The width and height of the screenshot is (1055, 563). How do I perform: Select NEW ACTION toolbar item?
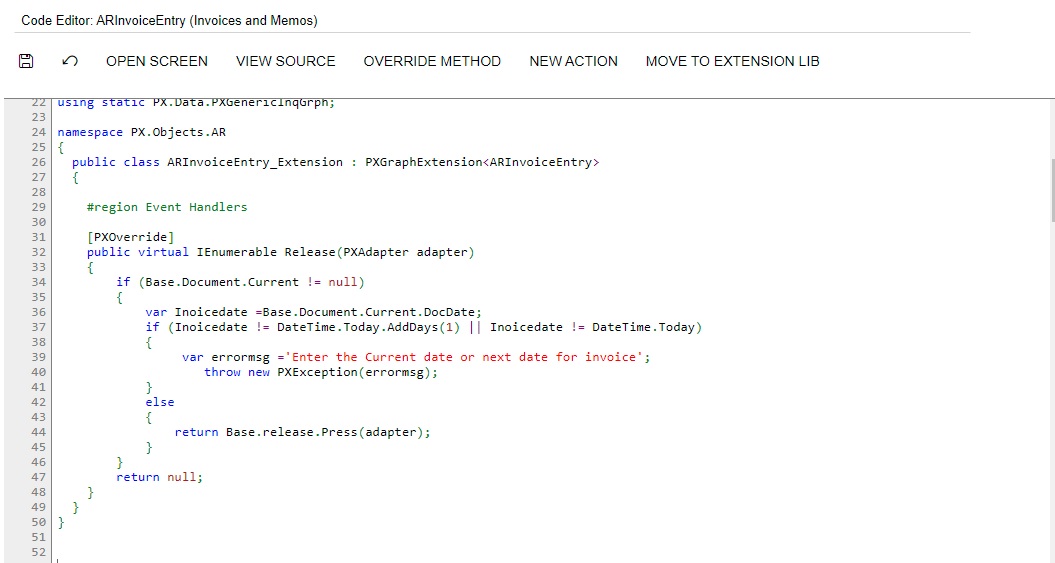[x=573, y=61]
